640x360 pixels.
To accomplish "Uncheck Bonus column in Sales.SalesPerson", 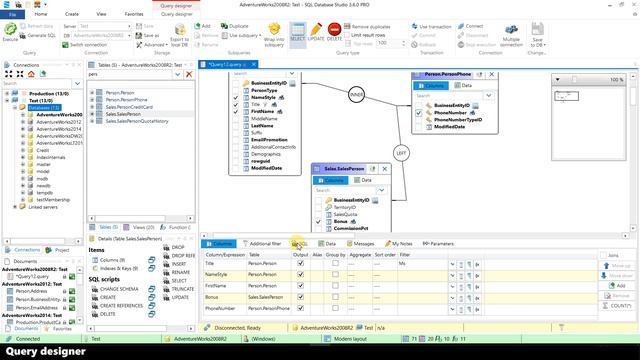I will pos(318,222).
